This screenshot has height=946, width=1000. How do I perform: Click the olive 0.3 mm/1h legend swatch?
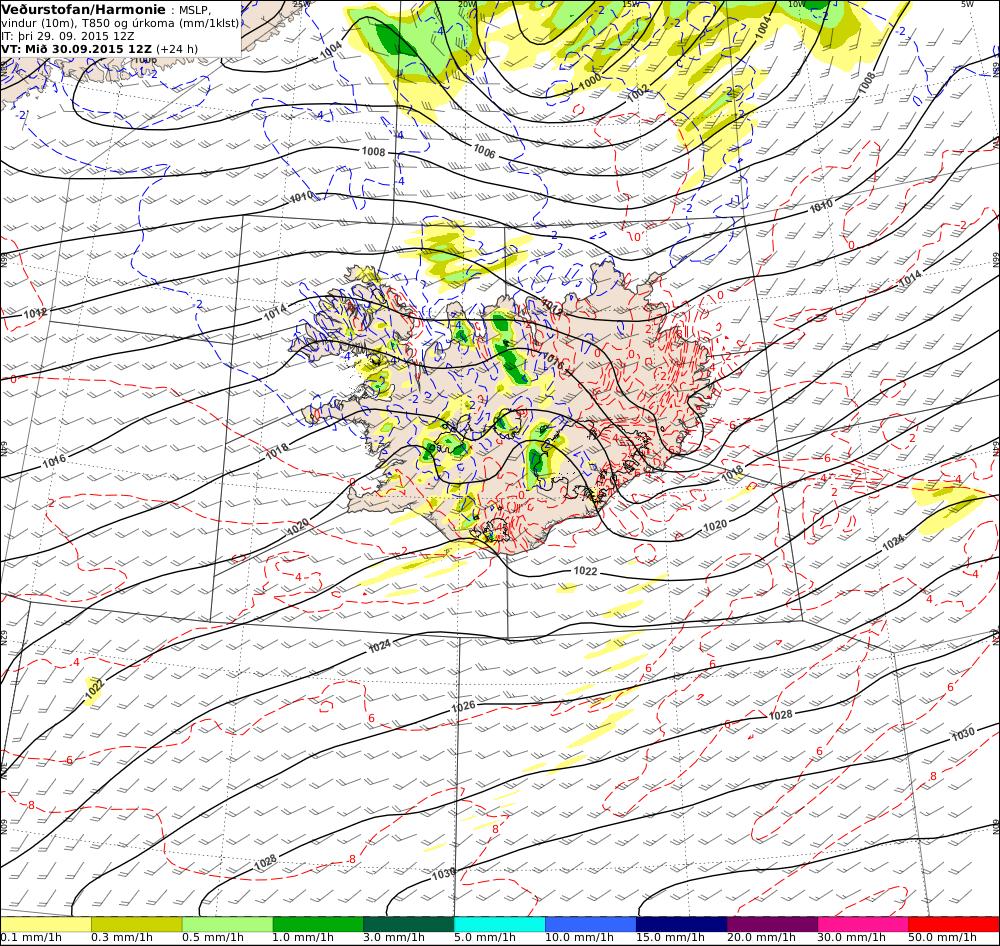click(x=136, y=924)
